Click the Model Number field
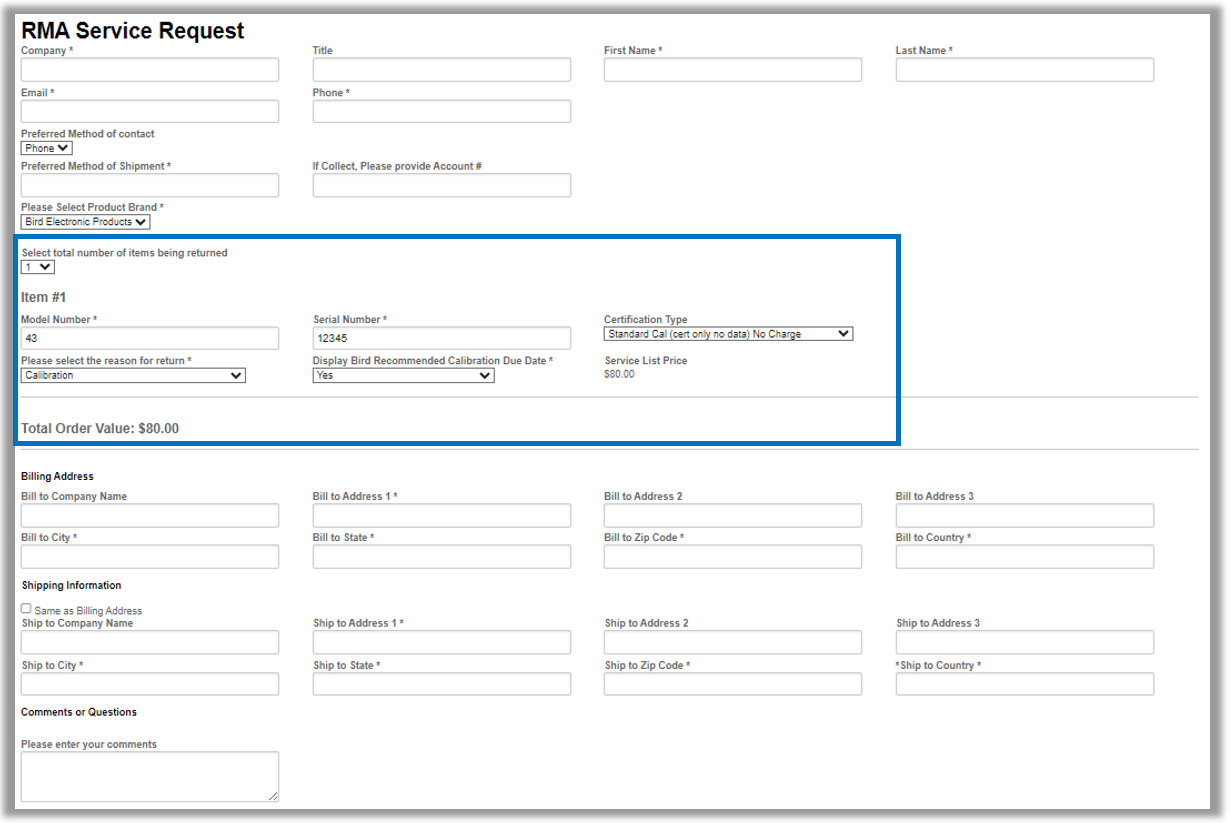Screen dimensions: 1231x823 click(150, 338)
